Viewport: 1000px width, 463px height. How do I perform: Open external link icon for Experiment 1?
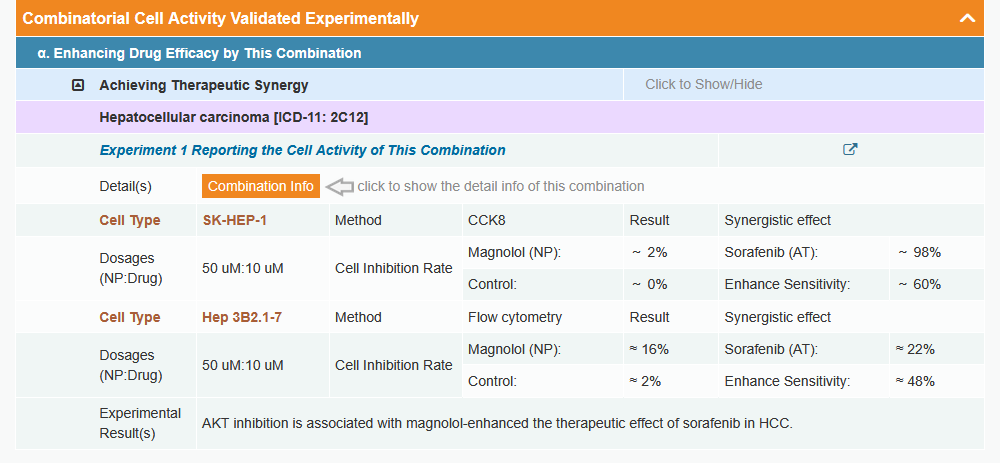850,150
